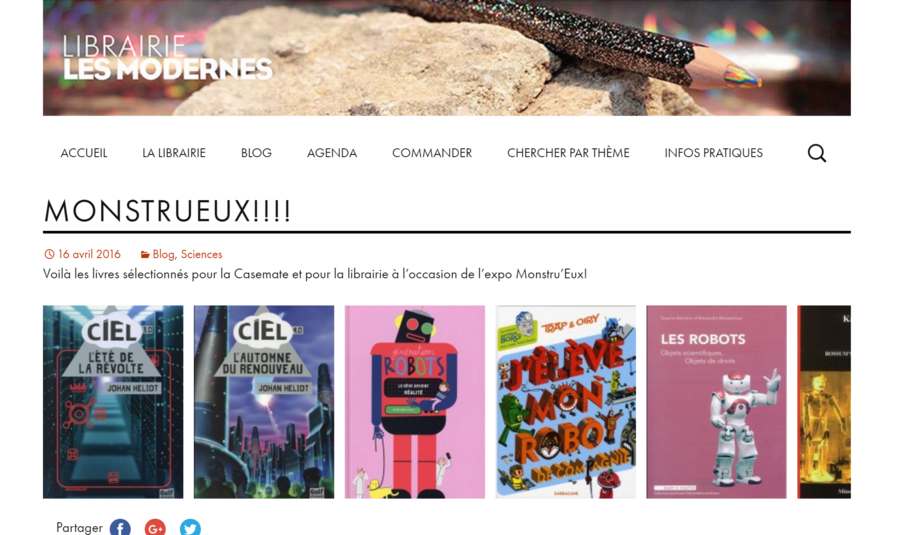Share the post on Facebook
The height and width of the screenshot is (535, 900).
click(x=120, y=528)
